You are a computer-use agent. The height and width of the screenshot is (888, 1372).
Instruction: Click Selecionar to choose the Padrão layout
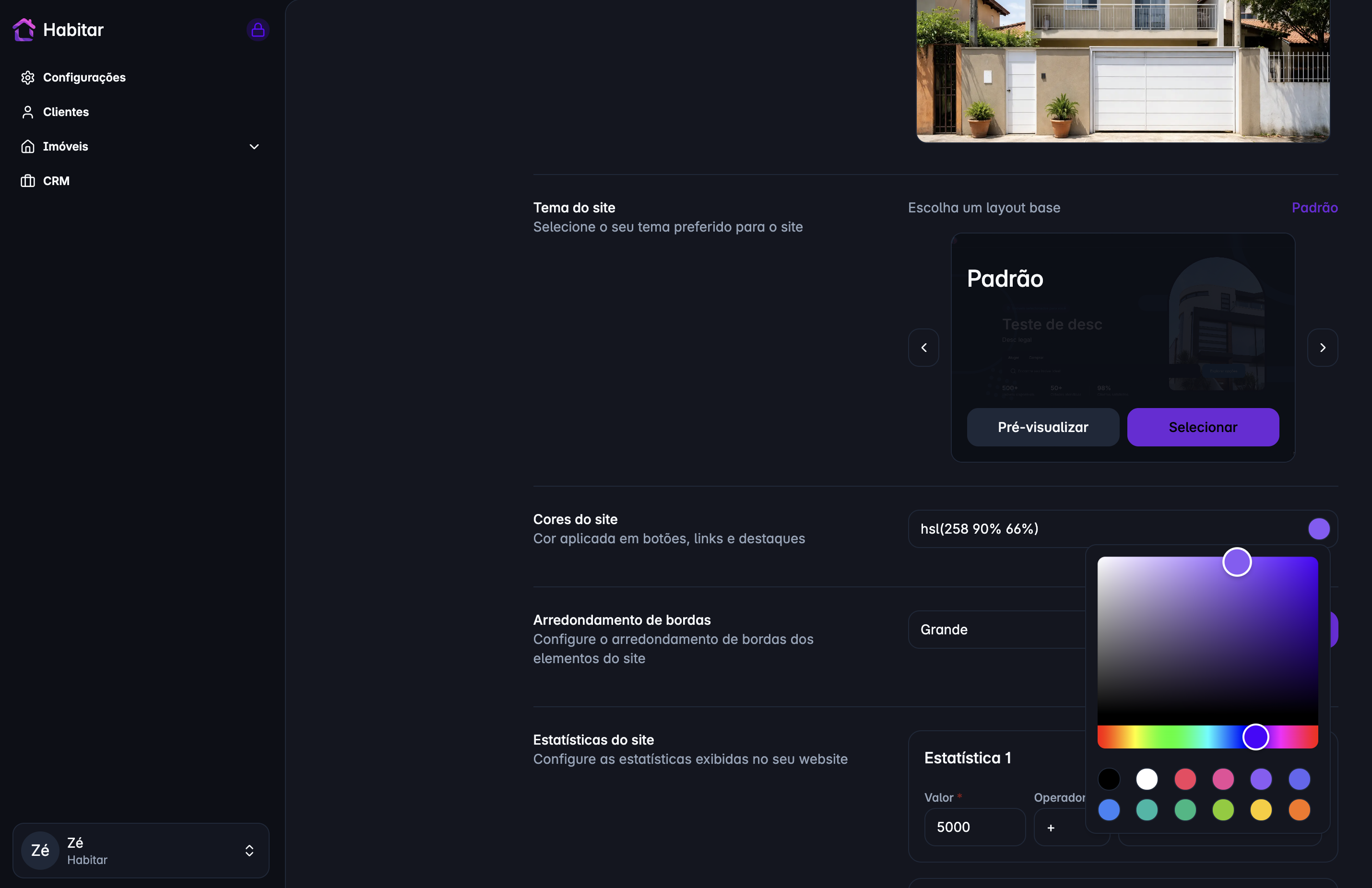[x=1203, y=427]
